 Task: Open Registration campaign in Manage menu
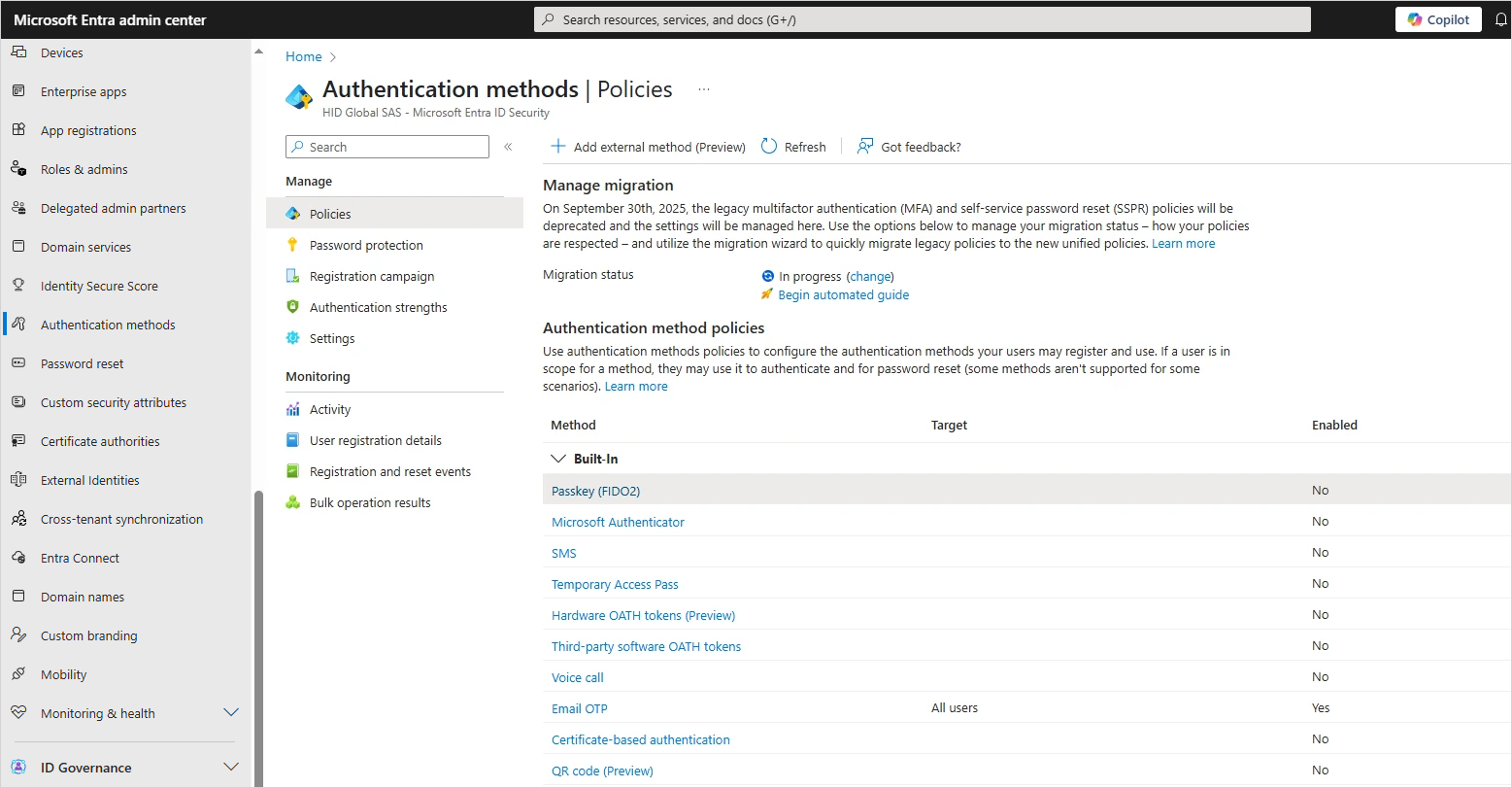pos(371,276)
